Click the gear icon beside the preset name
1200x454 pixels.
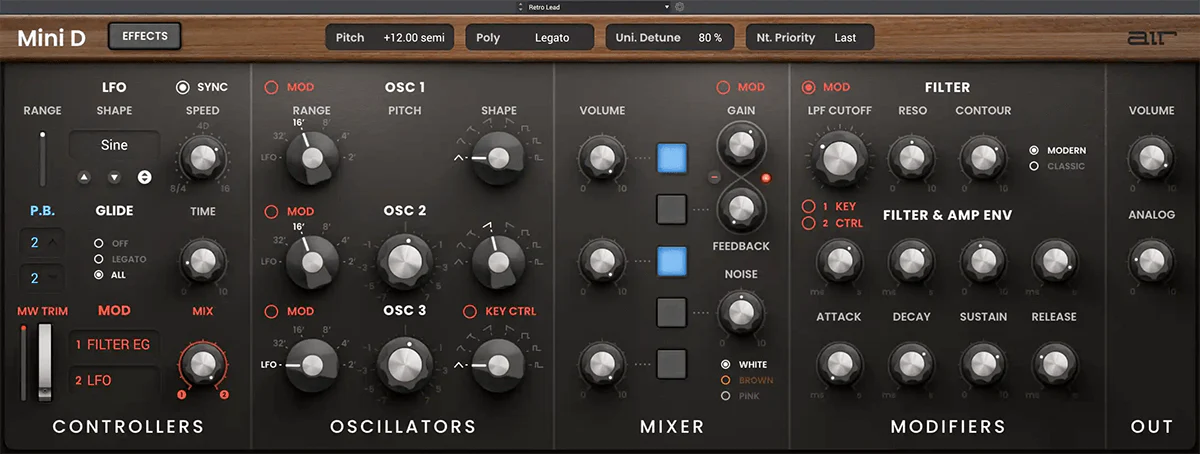[680, 6]
